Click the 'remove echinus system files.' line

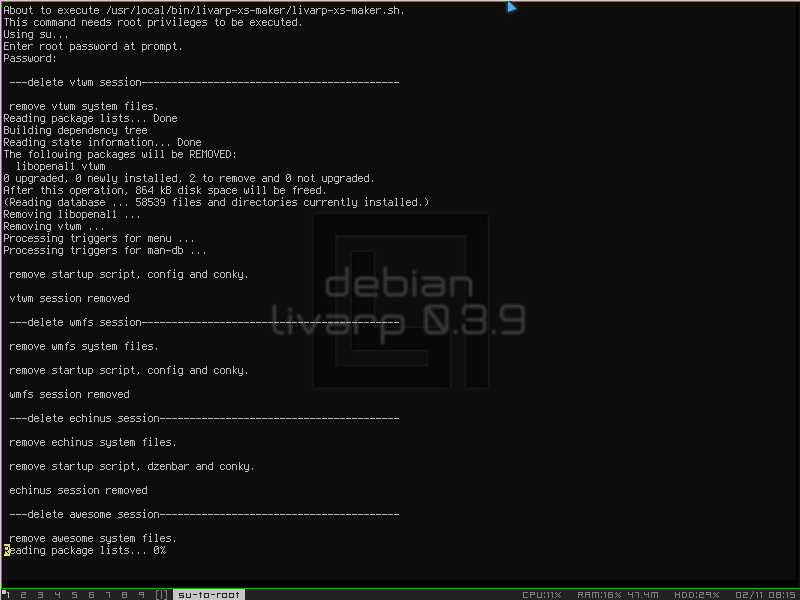(x=93, y=442)
